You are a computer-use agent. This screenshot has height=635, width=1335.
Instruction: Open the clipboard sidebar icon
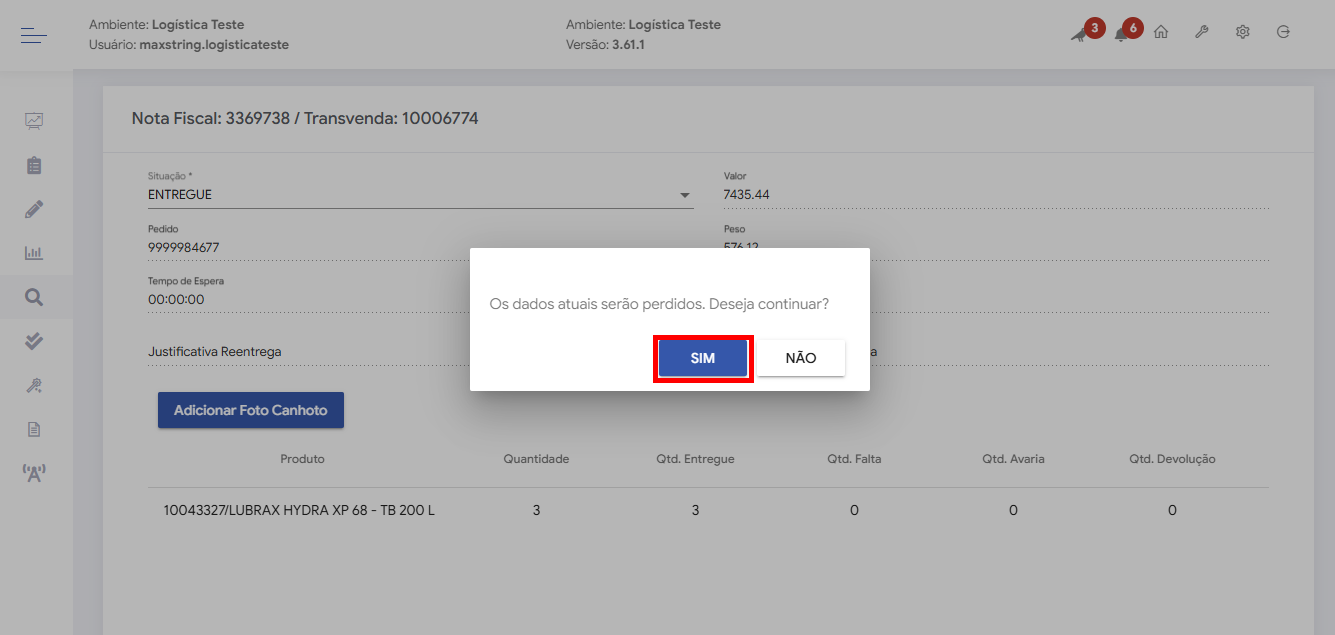(34, 165)
